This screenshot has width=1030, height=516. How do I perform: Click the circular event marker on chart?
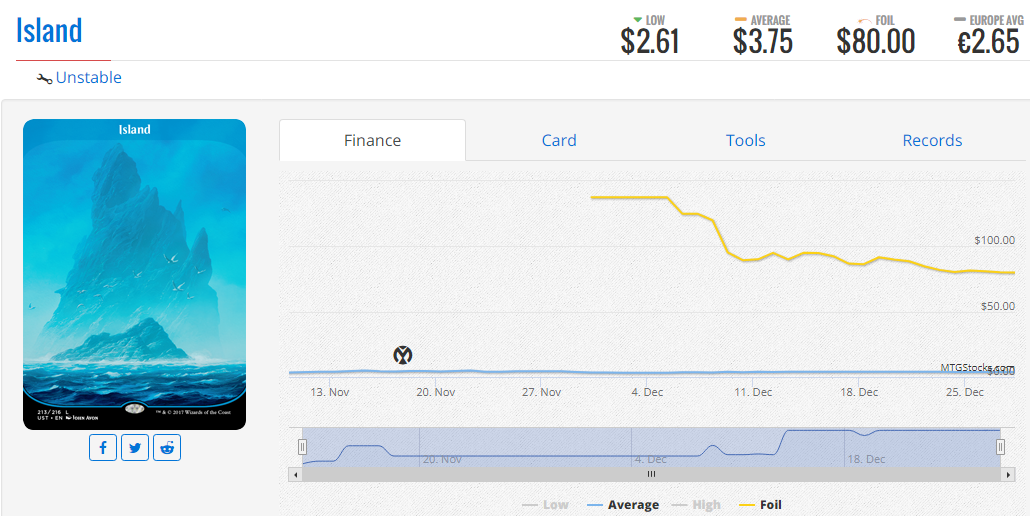pos(403,355)
